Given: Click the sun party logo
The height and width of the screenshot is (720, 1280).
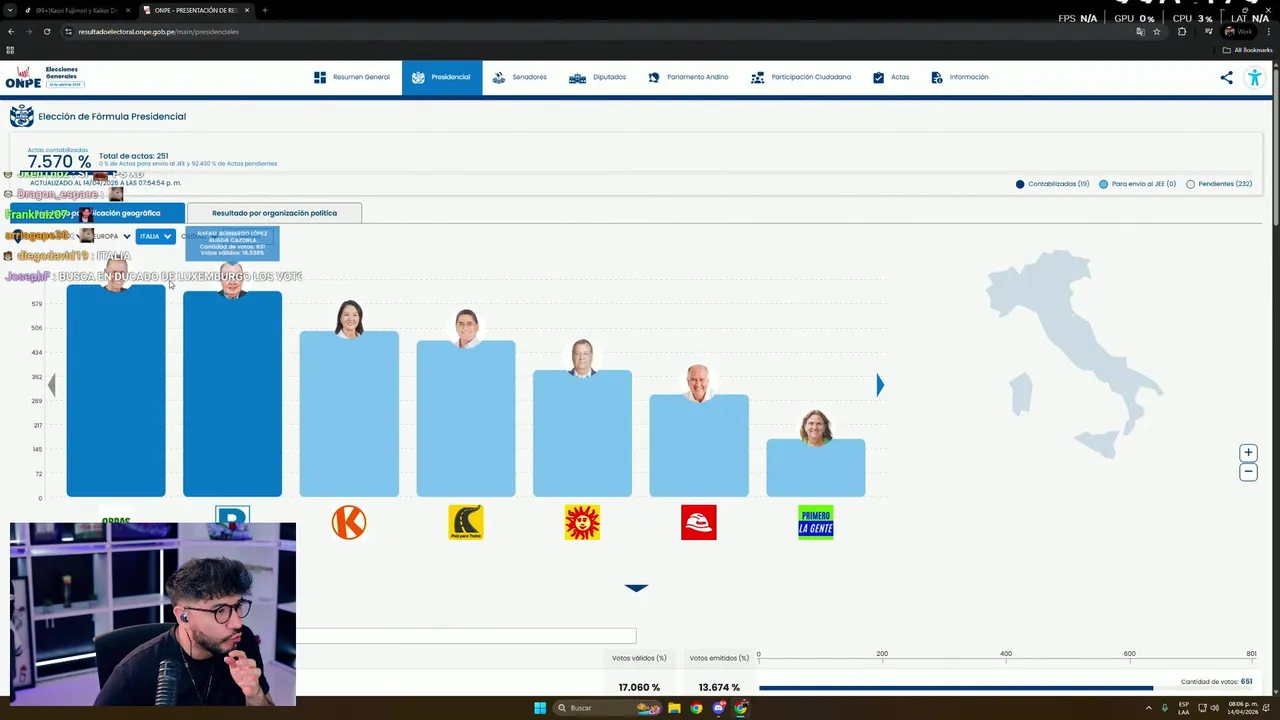Looking at the screenshot, I should point(582,522).
